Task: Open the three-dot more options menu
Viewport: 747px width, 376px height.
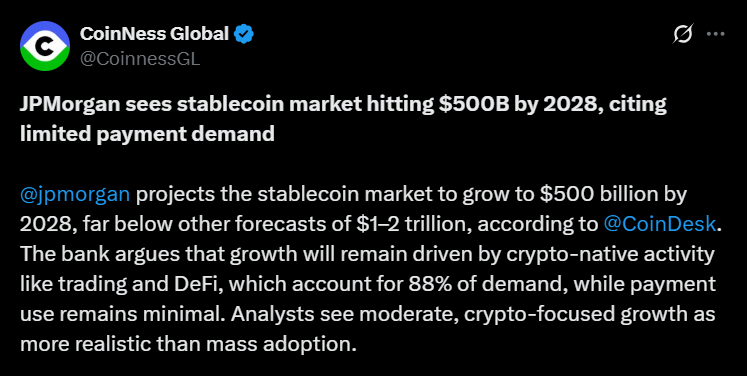Action: coord(716,34)
